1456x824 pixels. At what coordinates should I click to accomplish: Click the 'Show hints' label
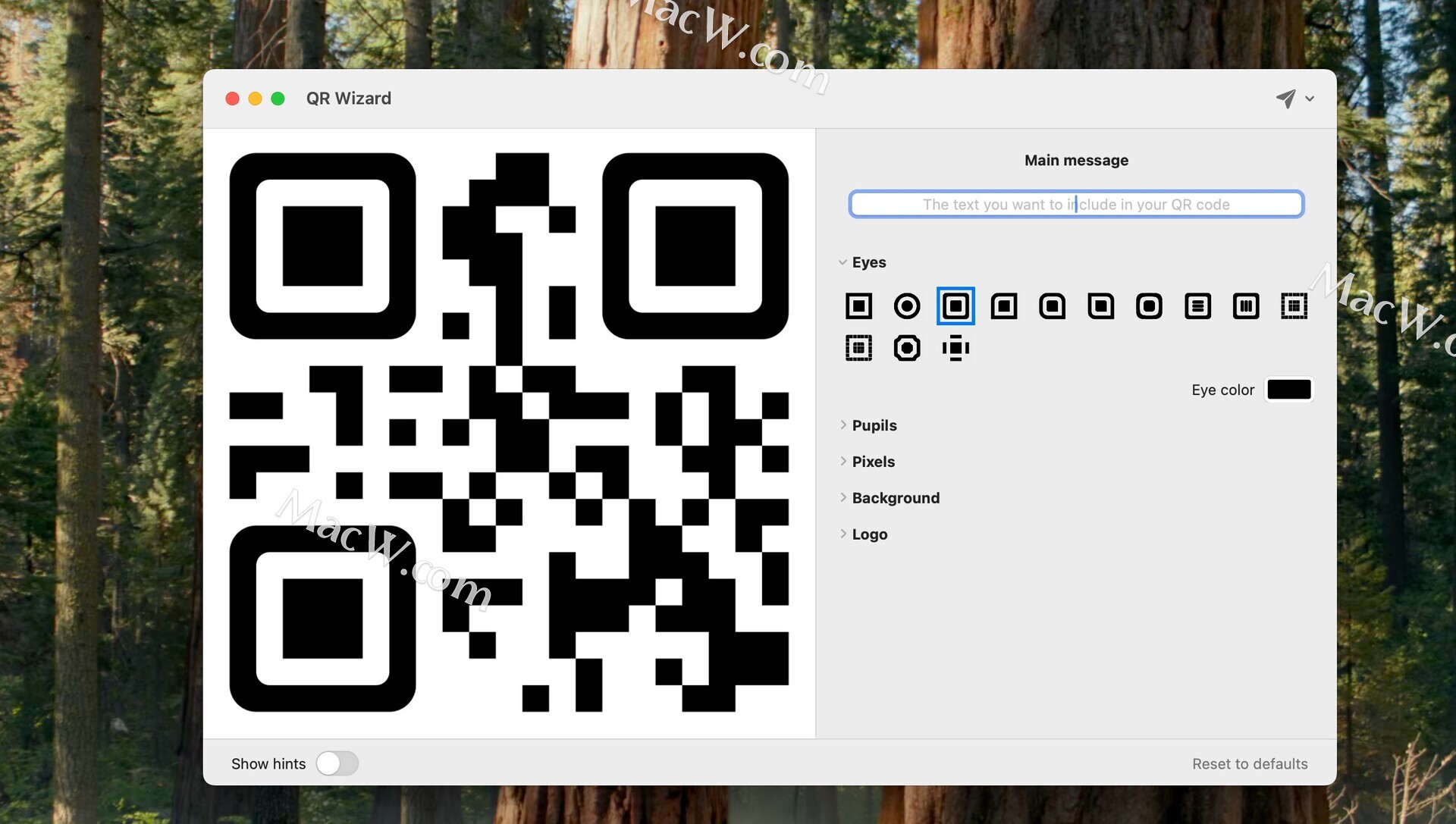tap(268, 764)
